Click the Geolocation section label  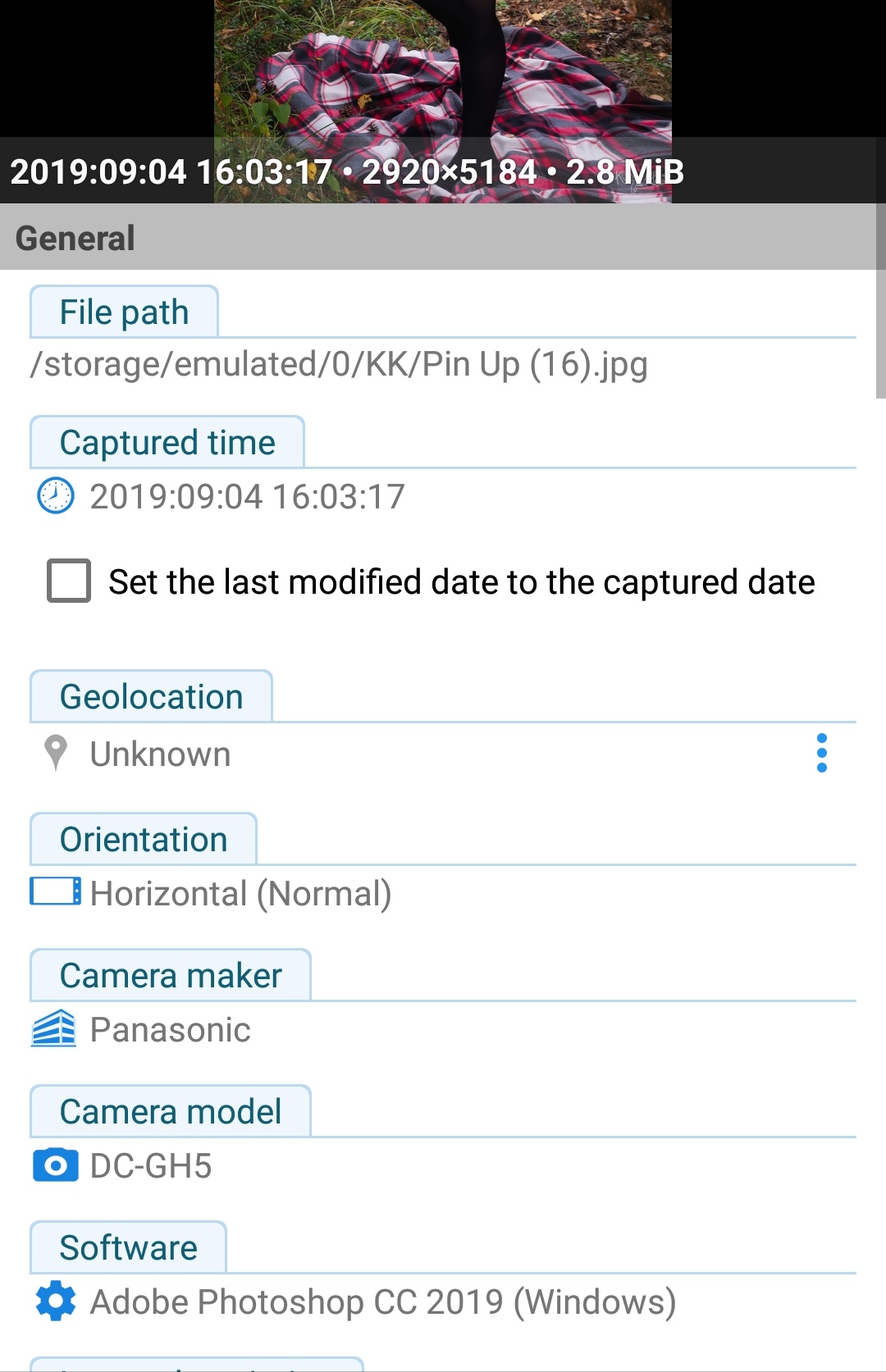(x=151, y=696)
